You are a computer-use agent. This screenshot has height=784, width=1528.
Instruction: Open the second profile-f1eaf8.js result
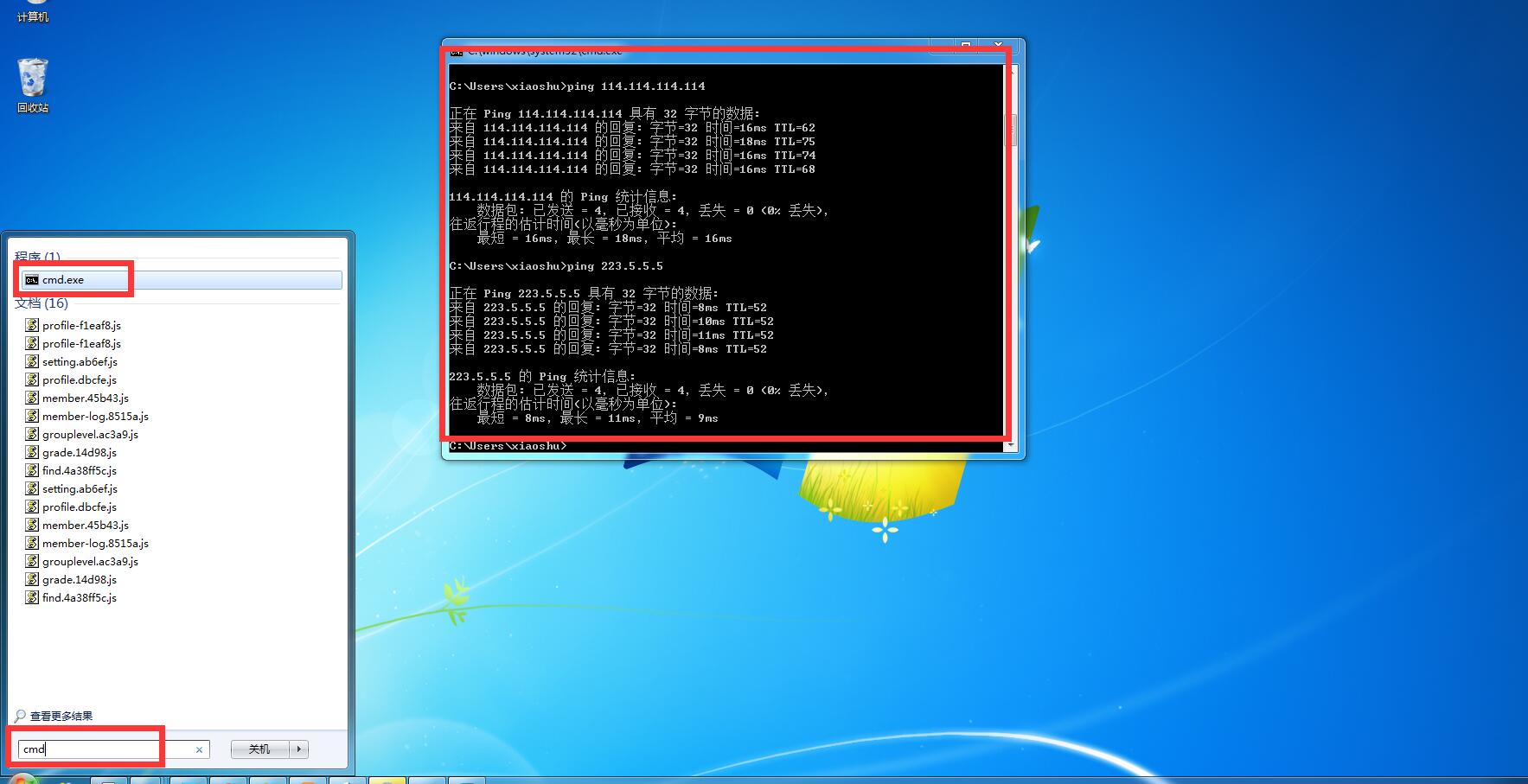tap(81, 343)
